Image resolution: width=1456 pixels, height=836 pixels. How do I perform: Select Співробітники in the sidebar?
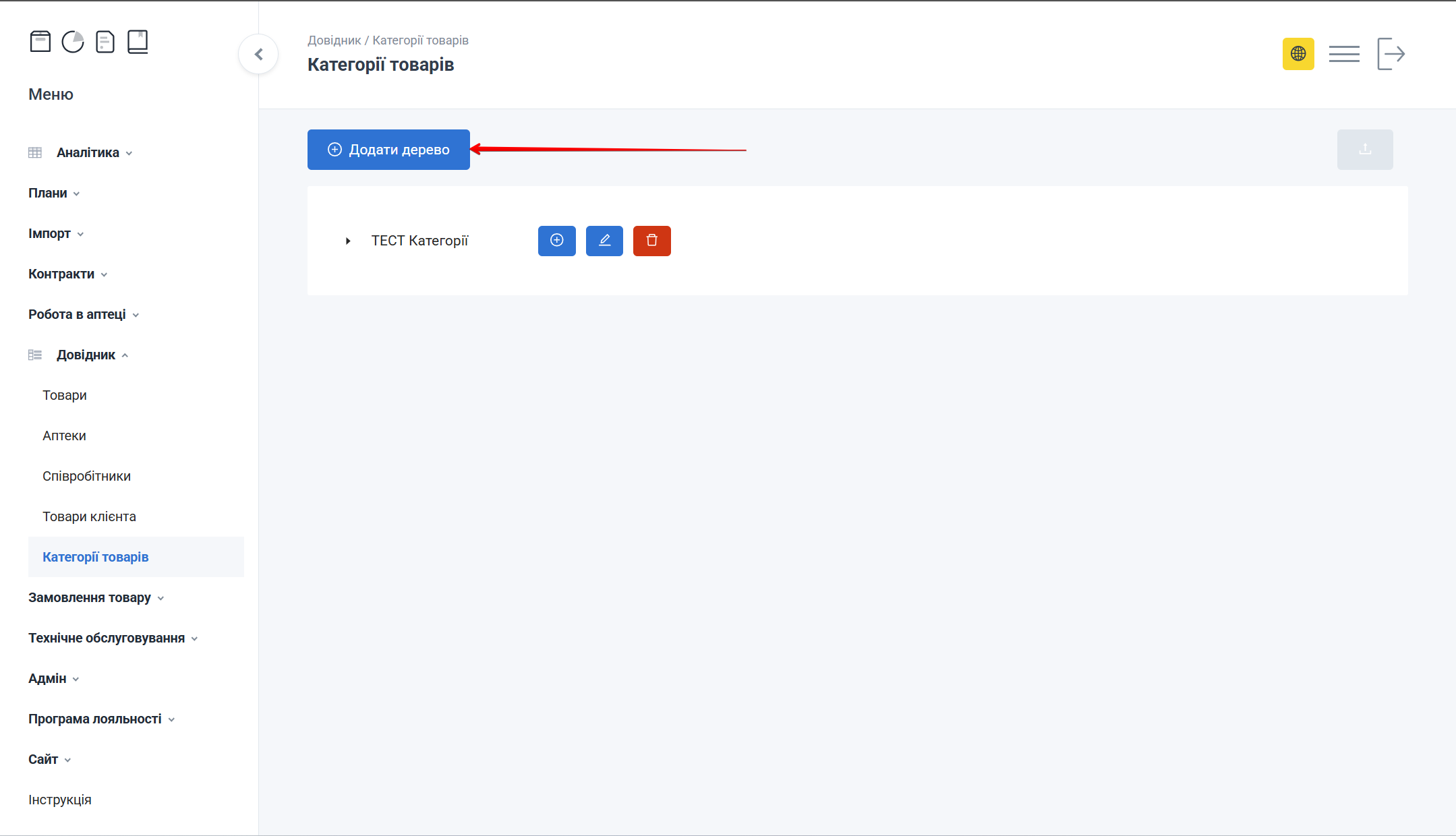(x=86, y=477)
